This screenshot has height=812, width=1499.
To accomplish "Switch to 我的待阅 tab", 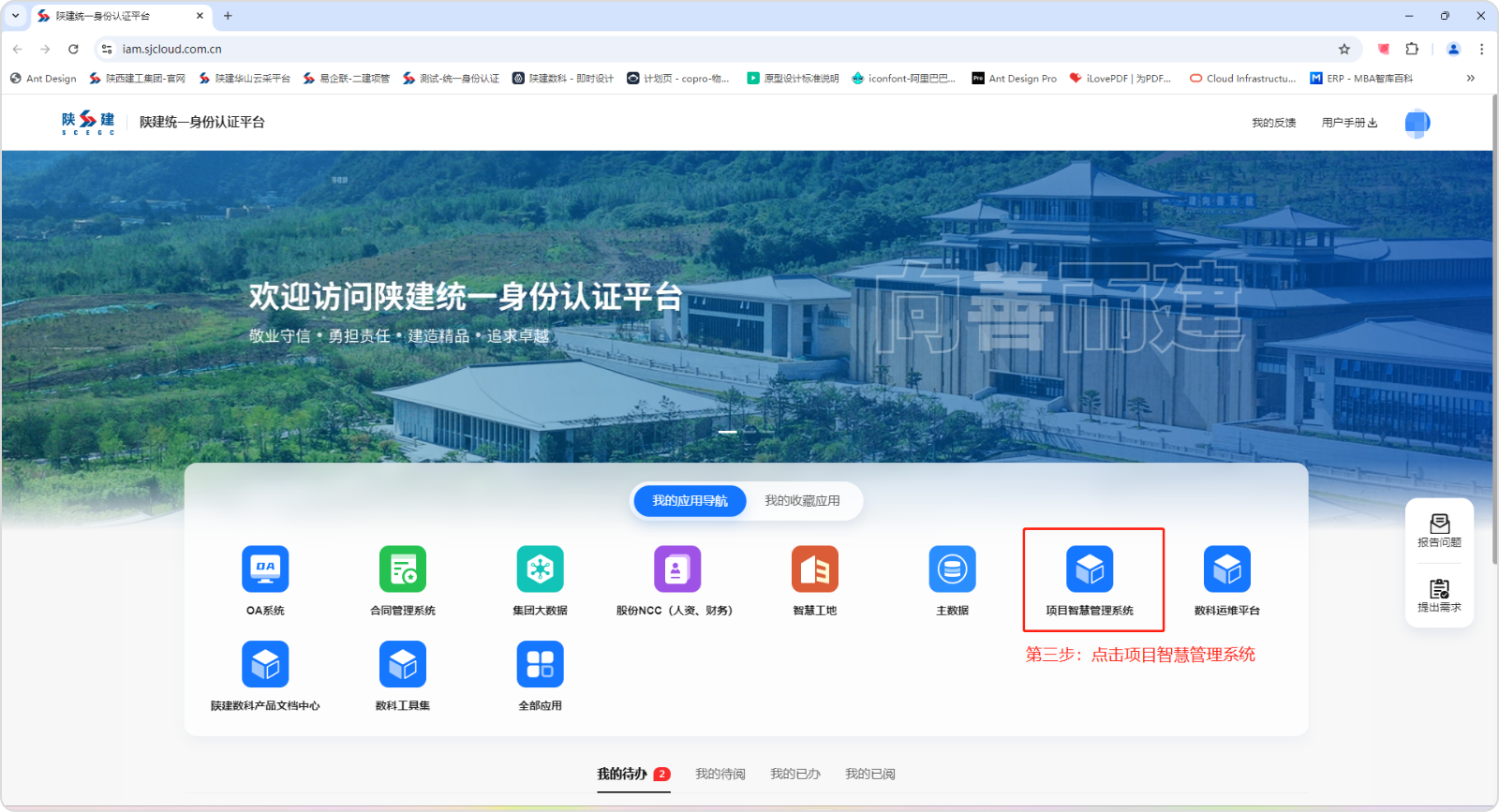I will (x=720, y=774).
